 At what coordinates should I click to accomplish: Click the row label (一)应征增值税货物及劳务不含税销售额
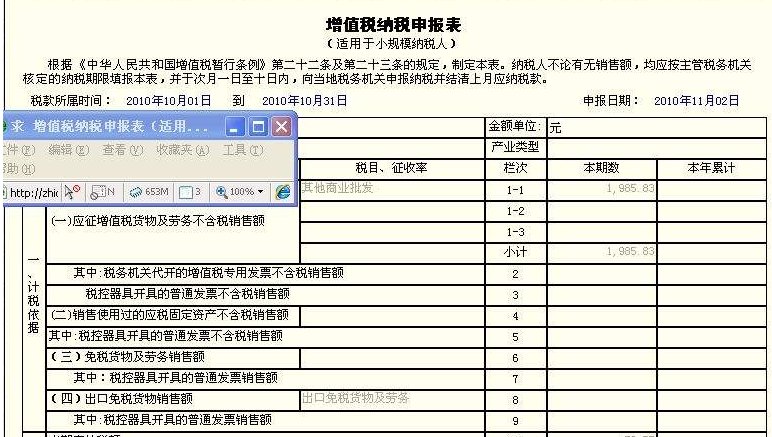coord(158,221)
